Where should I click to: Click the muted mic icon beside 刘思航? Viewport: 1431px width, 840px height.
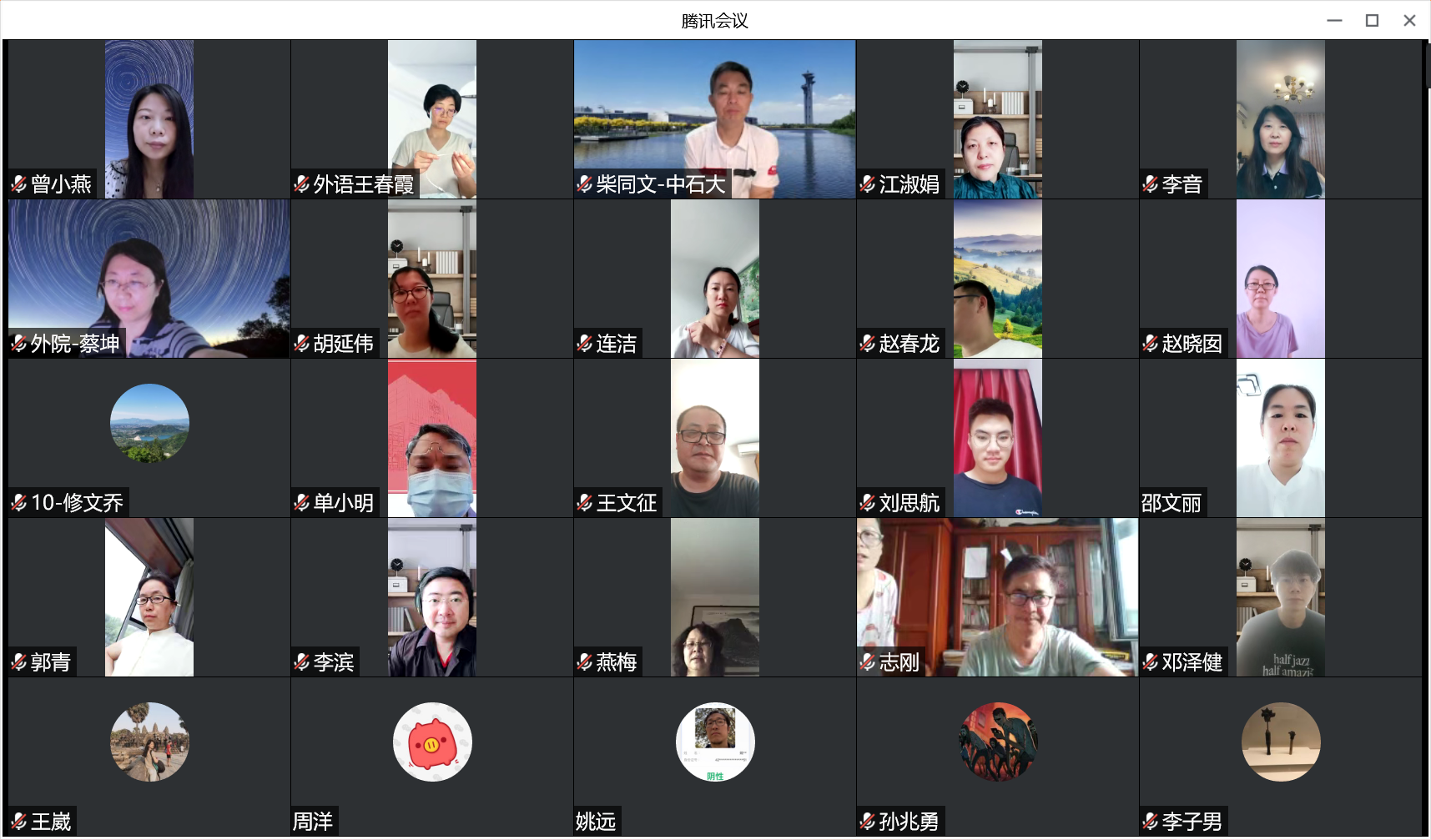868,503
